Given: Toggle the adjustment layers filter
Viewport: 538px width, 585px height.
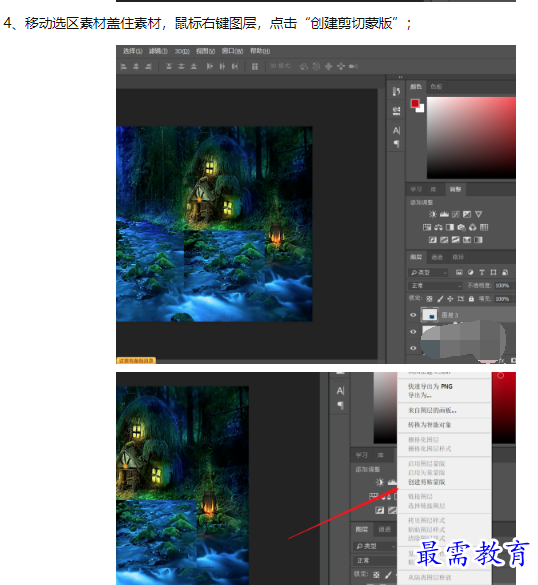Looking at the screenshot, I should pos(470,272).
